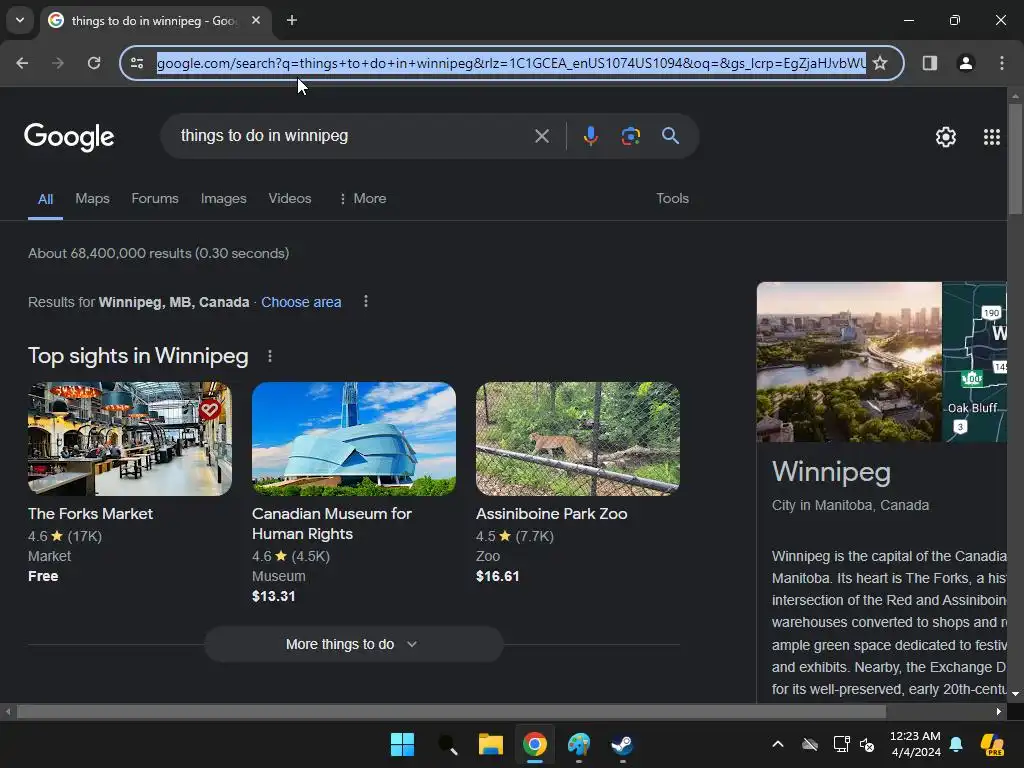Switch to the Forums tab
This screenshot has height=768, width=1024.
point(155,199)
